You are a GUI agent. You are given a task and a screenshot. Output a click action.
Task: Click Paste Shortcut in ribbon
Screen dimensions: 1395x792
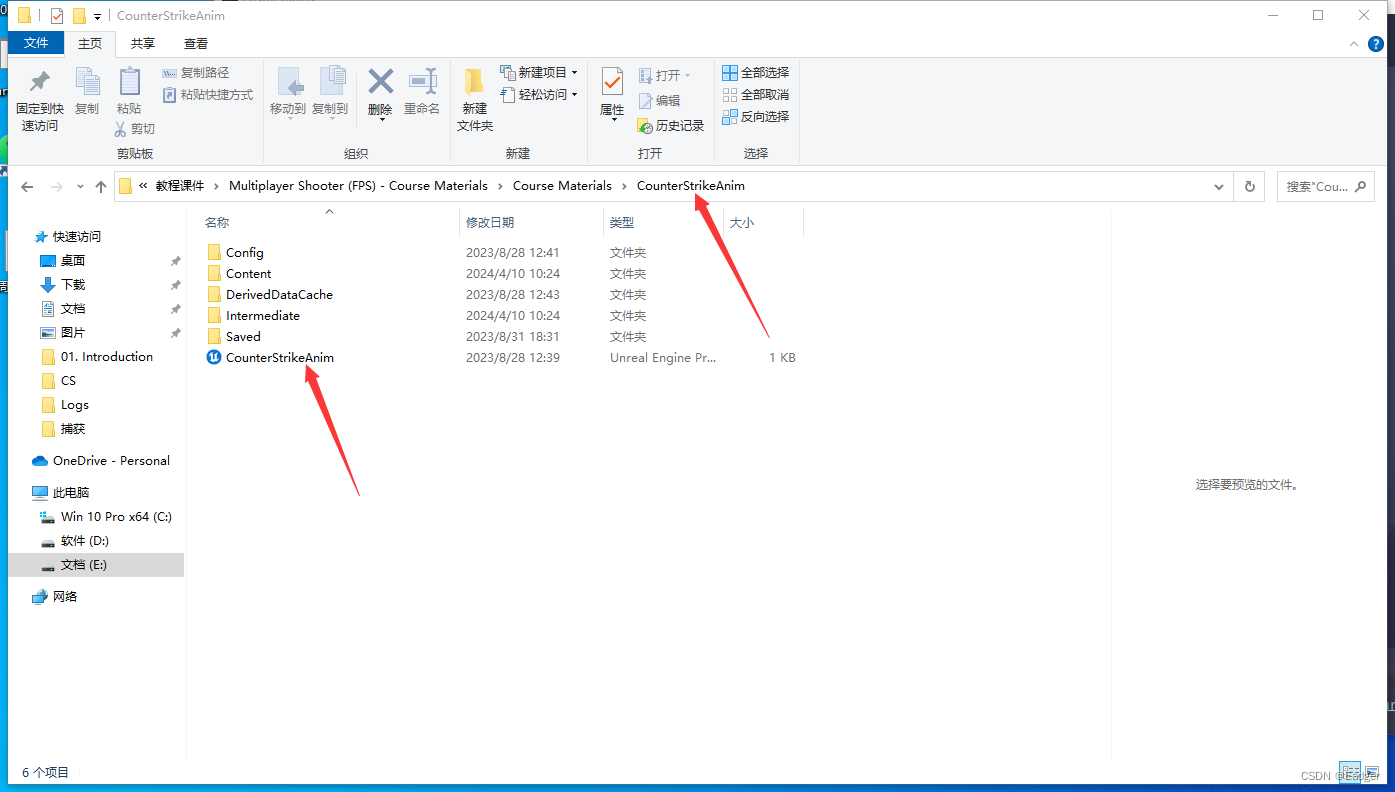click(x=208, y=95)
